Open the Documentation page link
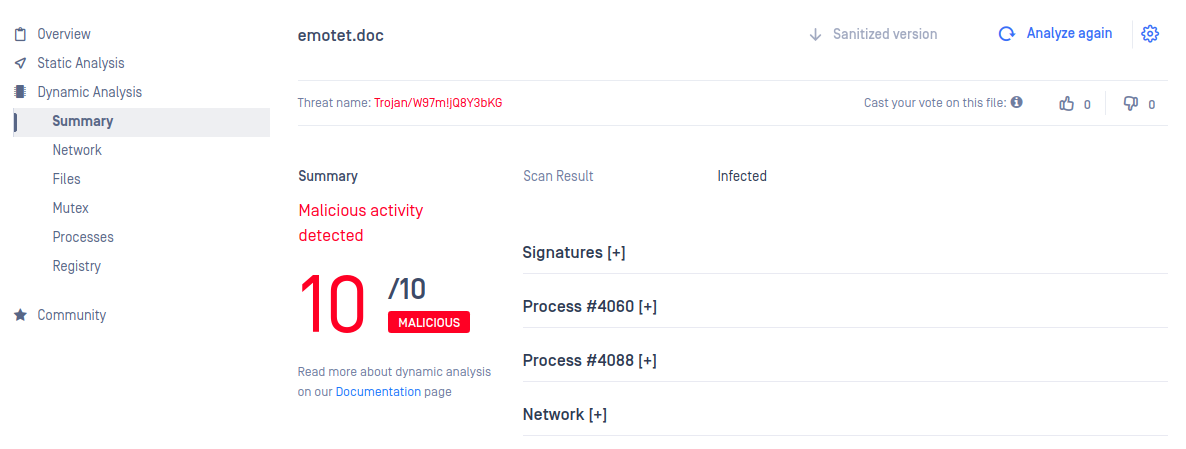Screen dimensions: 1186x449 click(x=378, y=392)
